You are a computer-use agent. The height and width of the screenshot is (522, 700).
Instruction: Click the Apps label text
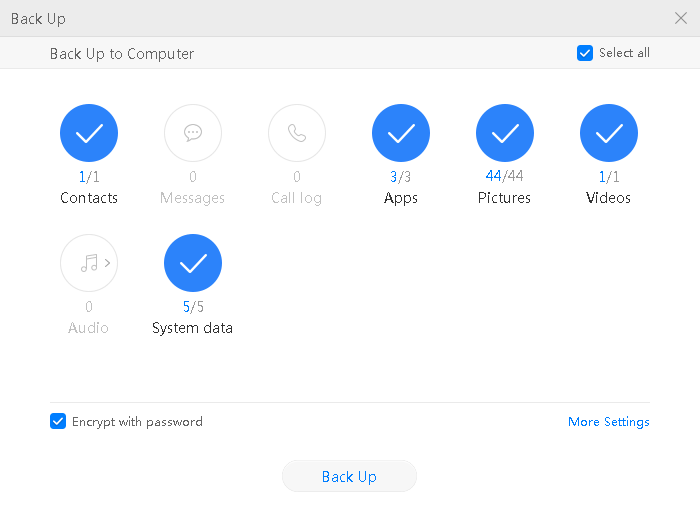coord(401,198)
